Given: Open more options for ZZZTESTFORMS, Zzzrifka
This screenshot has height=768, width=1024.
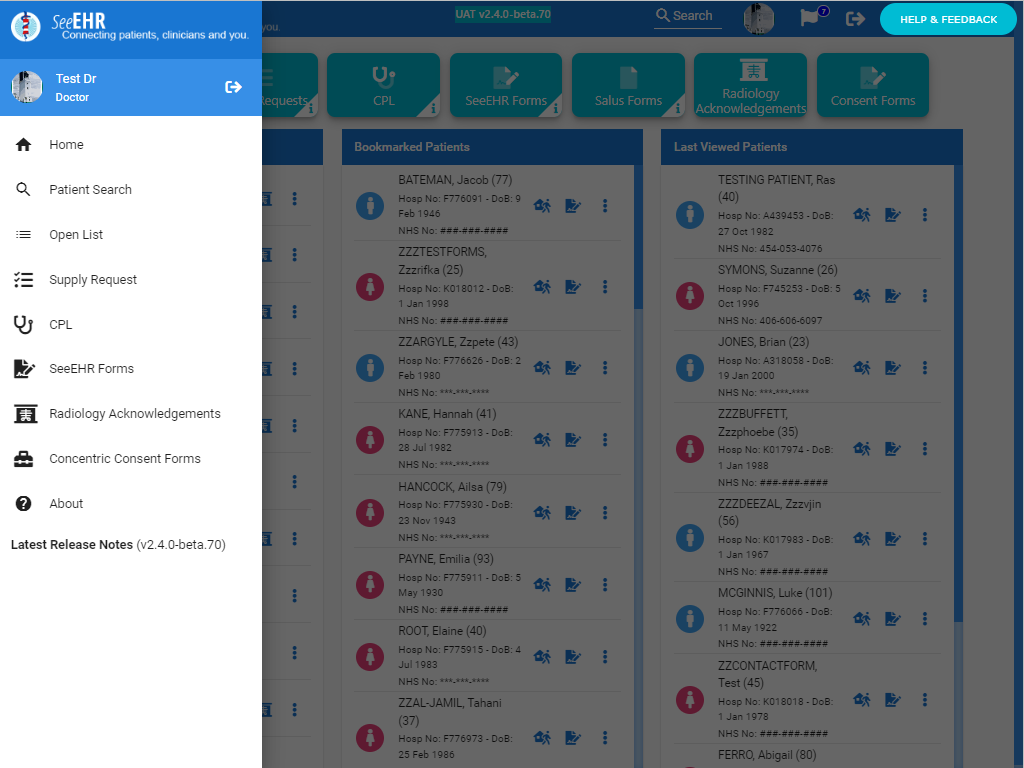Looking at the screenshot, I should [x=605, y=287].
